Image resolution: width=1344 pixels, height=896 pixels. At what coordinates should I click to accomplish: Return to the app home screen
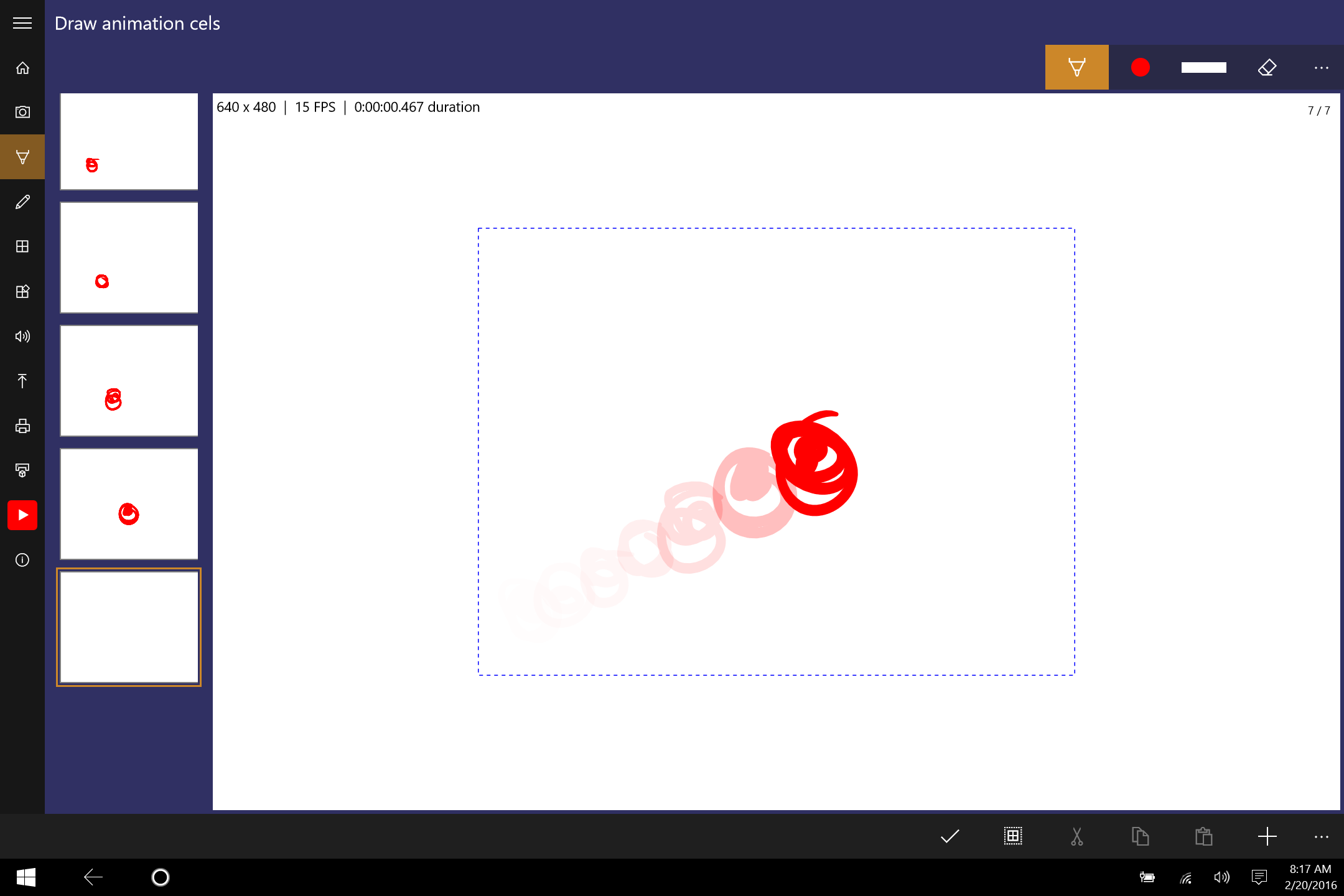click(22, 68)
